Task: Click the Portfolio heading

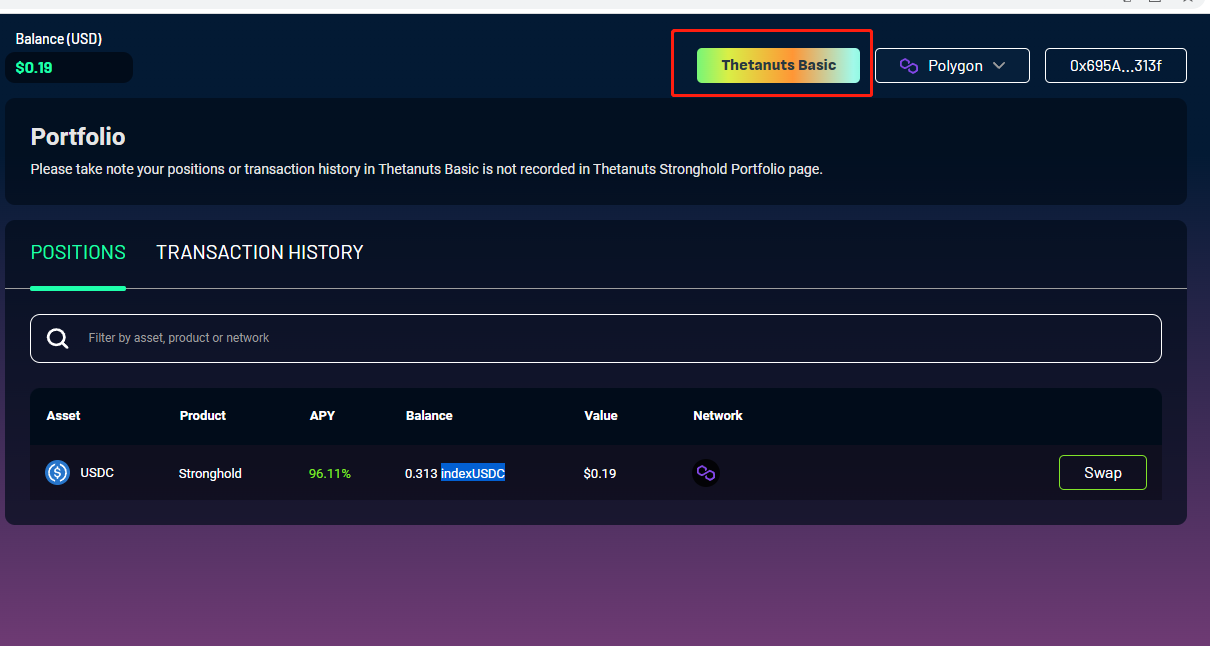Action: [x=78, y=137]
